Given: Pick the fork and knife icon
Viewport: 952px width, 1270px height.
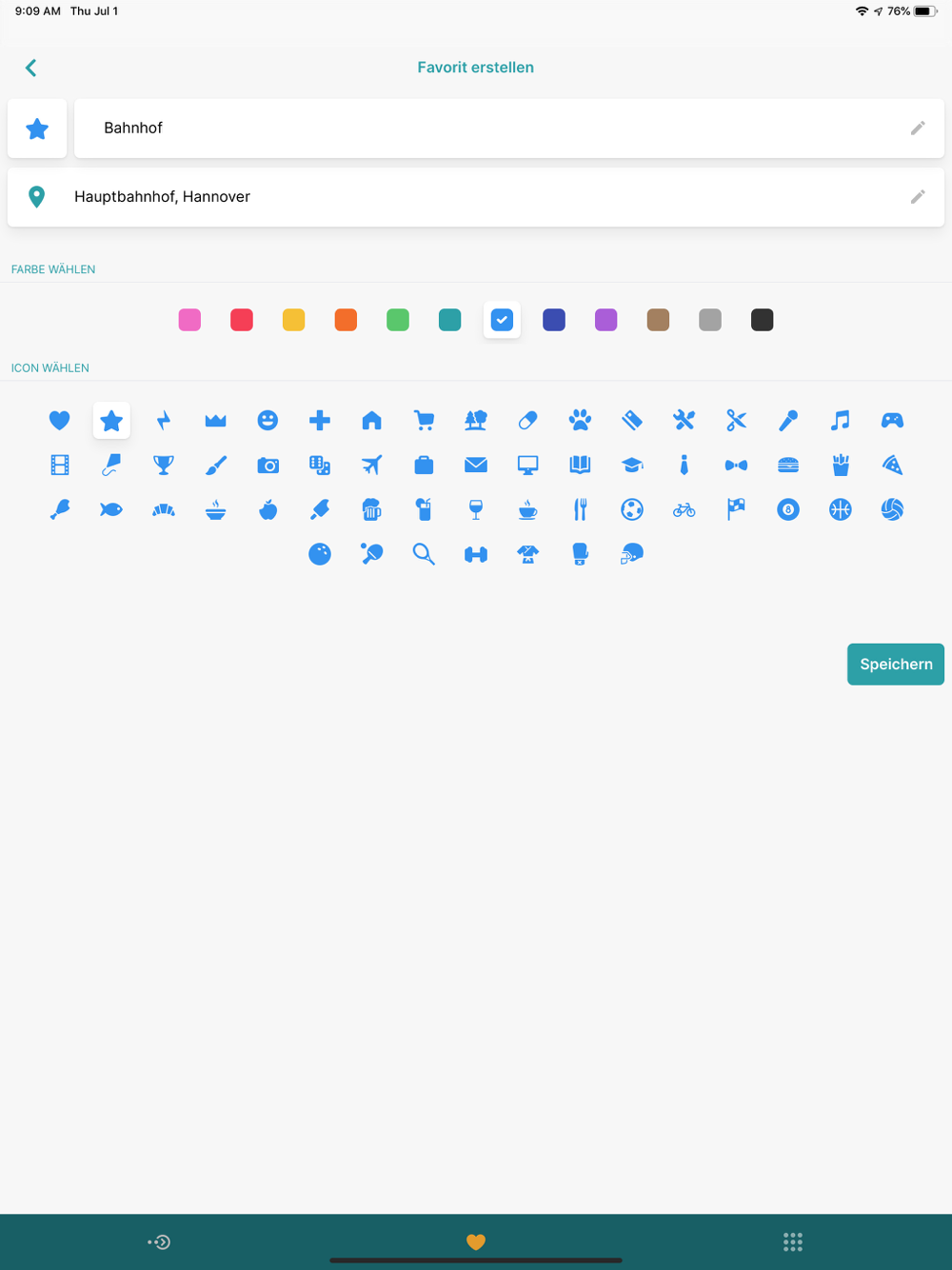Looking at the screenshot, I should tap(580, 510).
